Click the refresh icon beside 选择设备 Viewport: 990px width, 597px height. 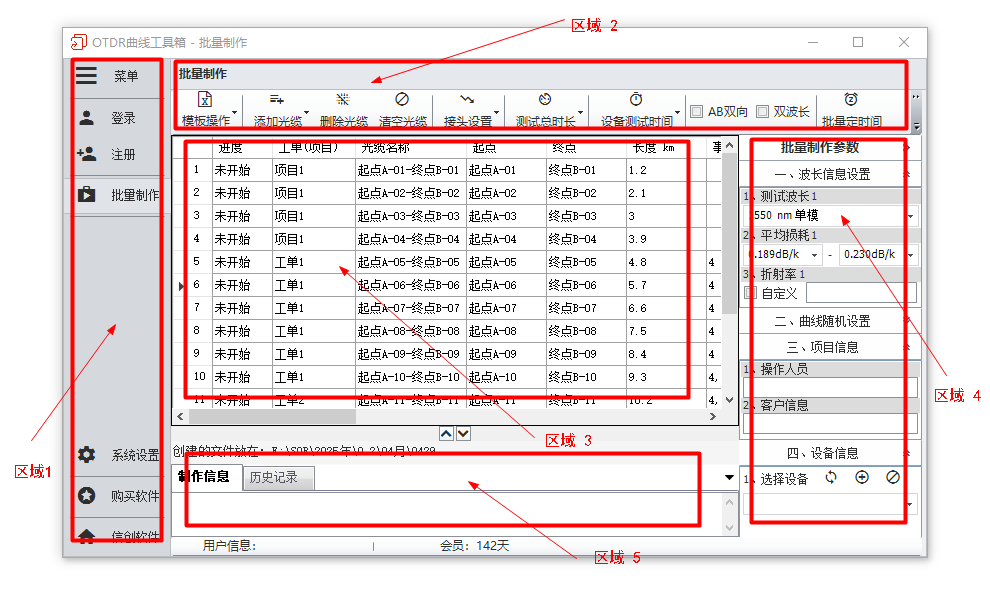[831, 478]
